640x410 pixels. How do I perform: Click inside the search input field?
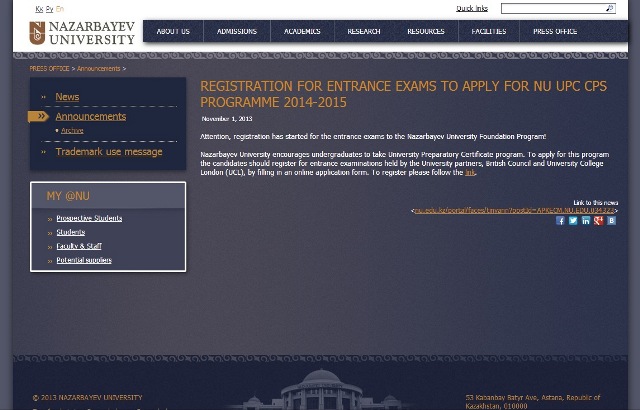[552, 9]
